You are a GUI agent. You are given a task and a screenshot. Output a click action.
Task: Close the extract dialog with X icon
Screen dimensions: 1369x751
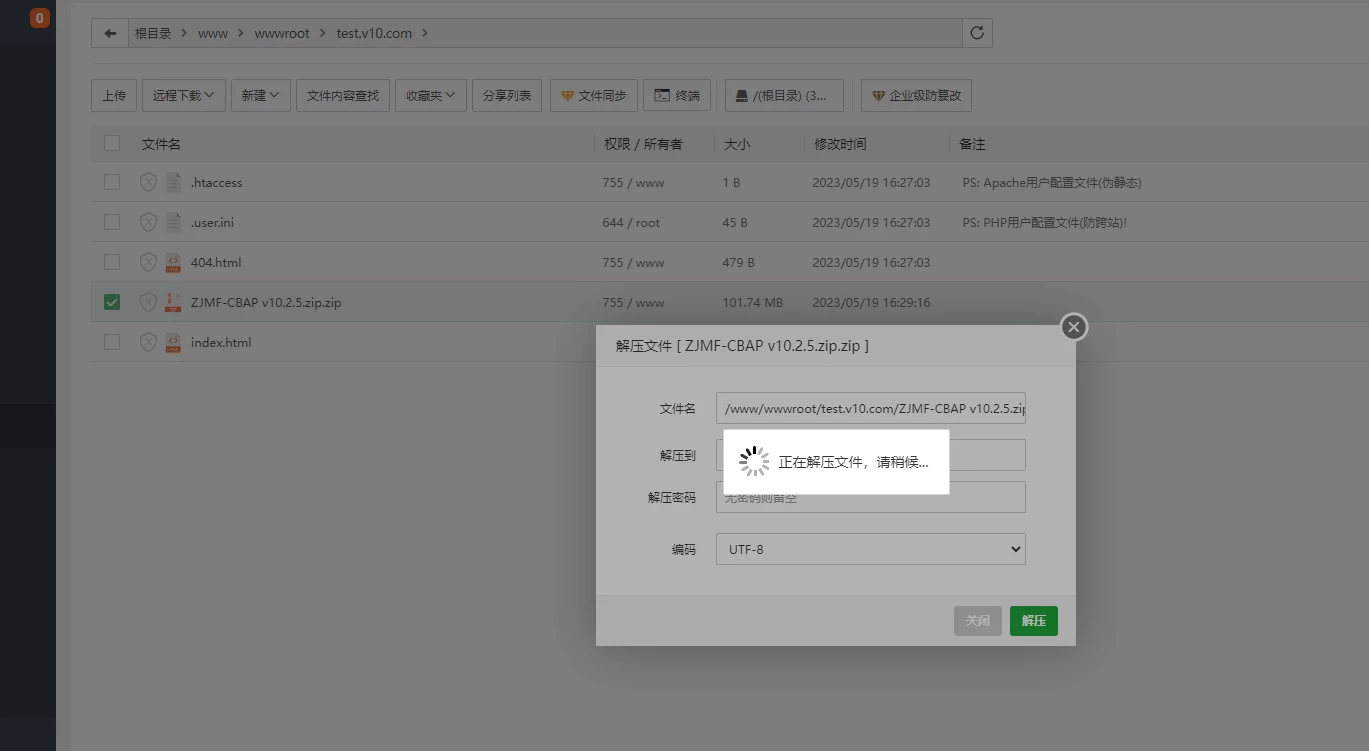click(1073, 327)
